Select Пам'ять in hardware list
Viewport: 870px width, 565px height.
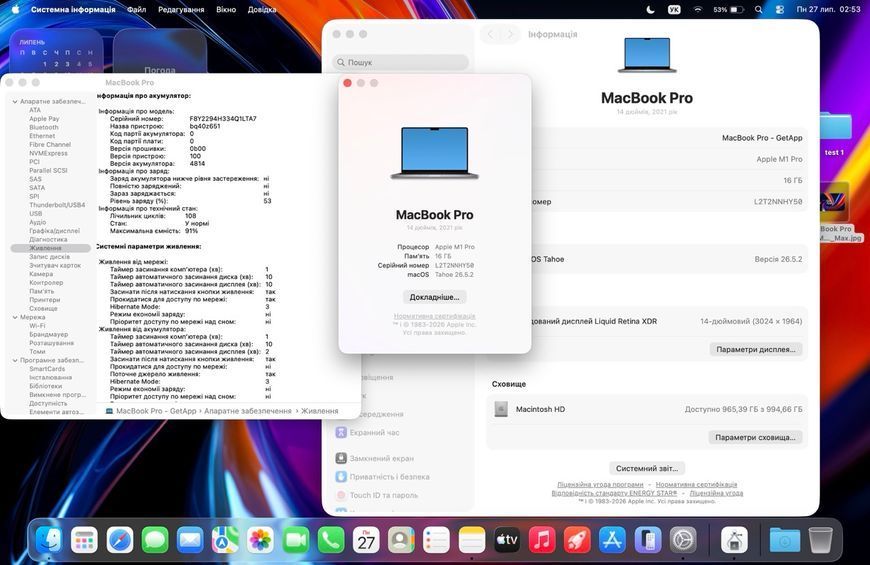42,291
